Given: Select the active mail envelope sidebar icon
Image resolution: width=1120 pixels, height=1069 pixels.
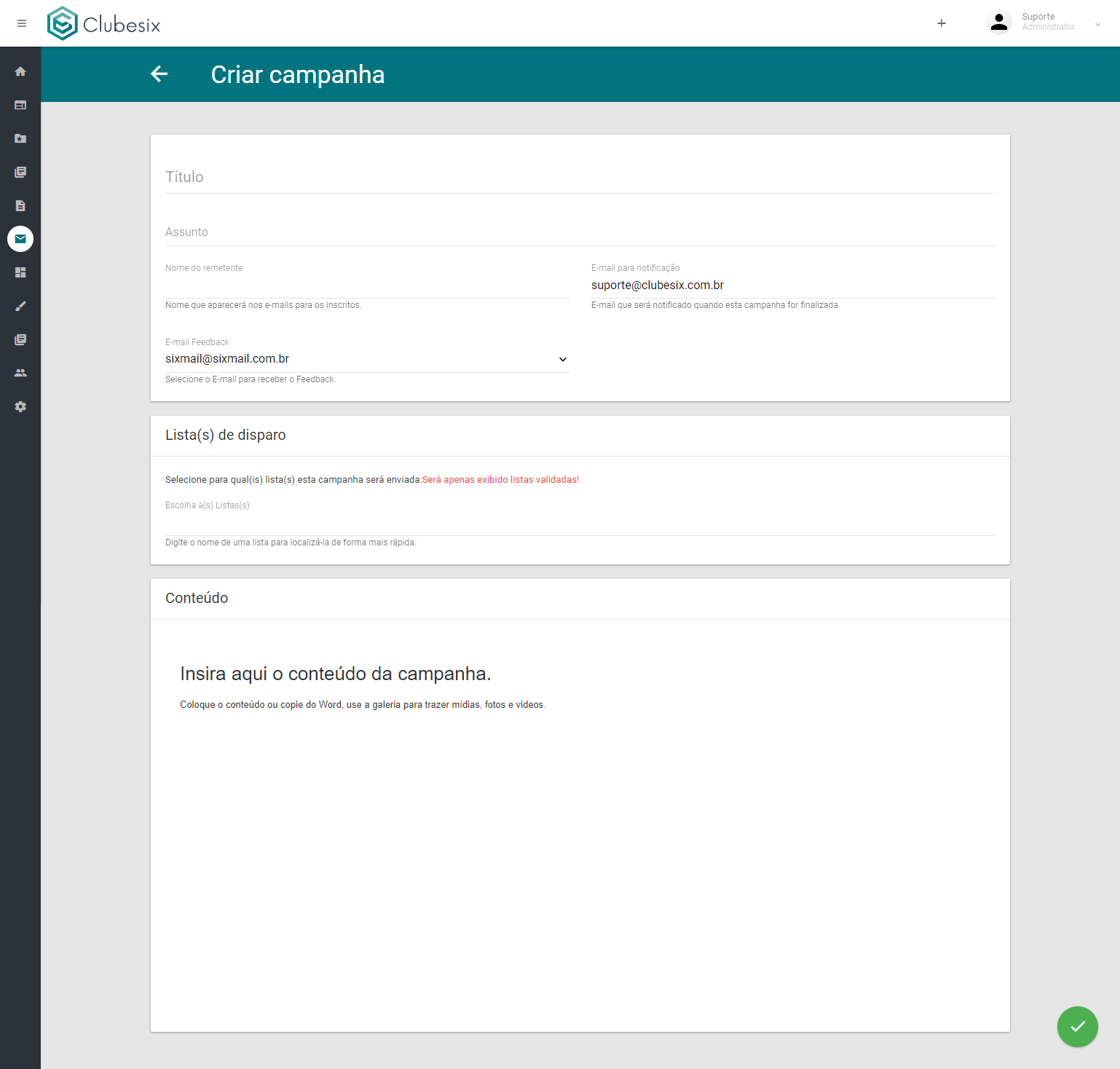Looking at the screenshot, I should click(20, 239).
